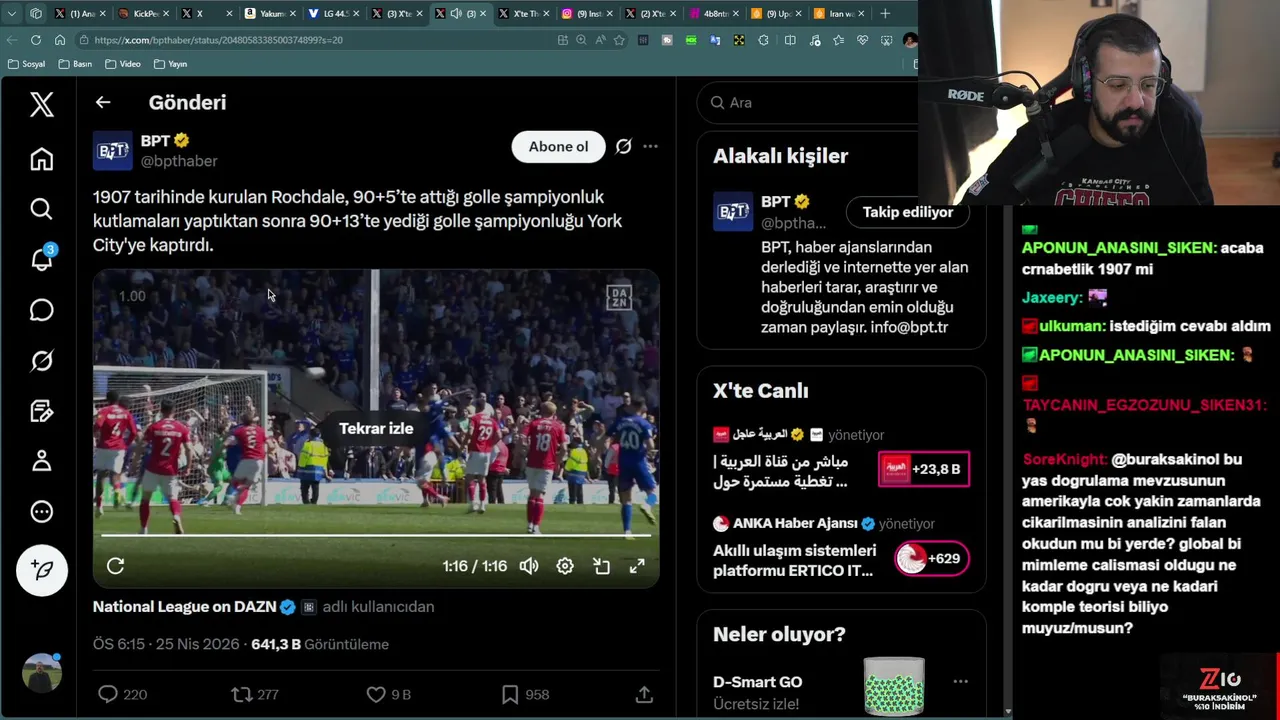Open browser split screen icon
Image resolution: width=1280 pixels, height=720 pixels.
790,40
